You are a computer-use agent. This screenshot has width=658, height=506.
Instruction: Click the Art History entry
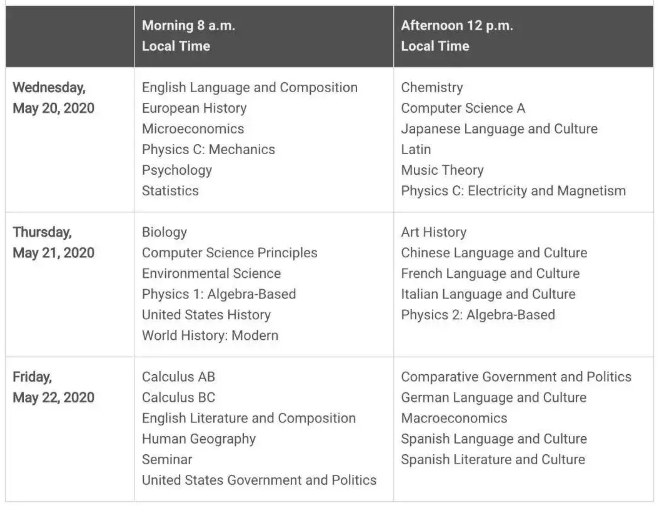pos(433,232)
